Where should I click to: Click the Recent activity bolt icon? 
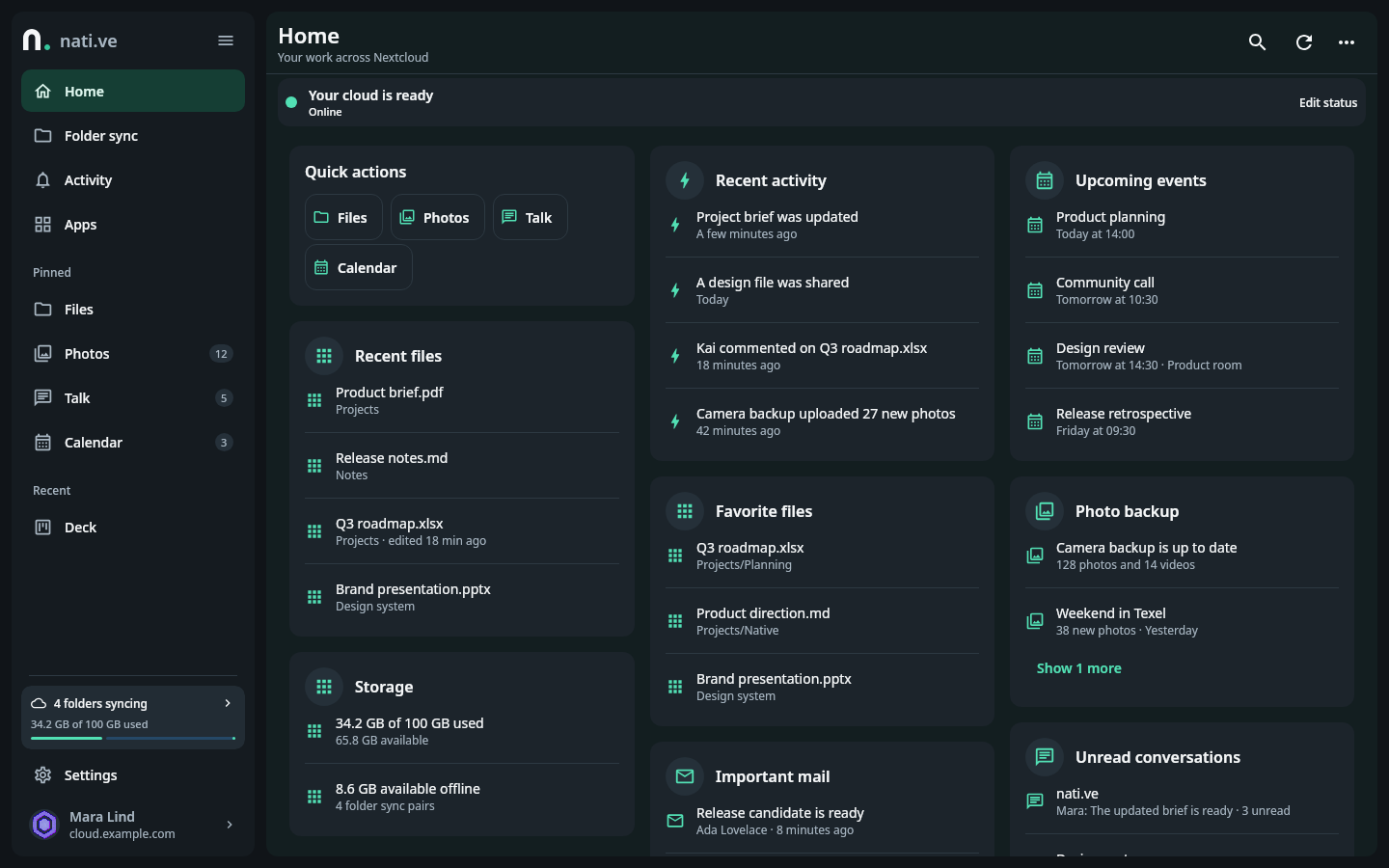tap(685, 180)
